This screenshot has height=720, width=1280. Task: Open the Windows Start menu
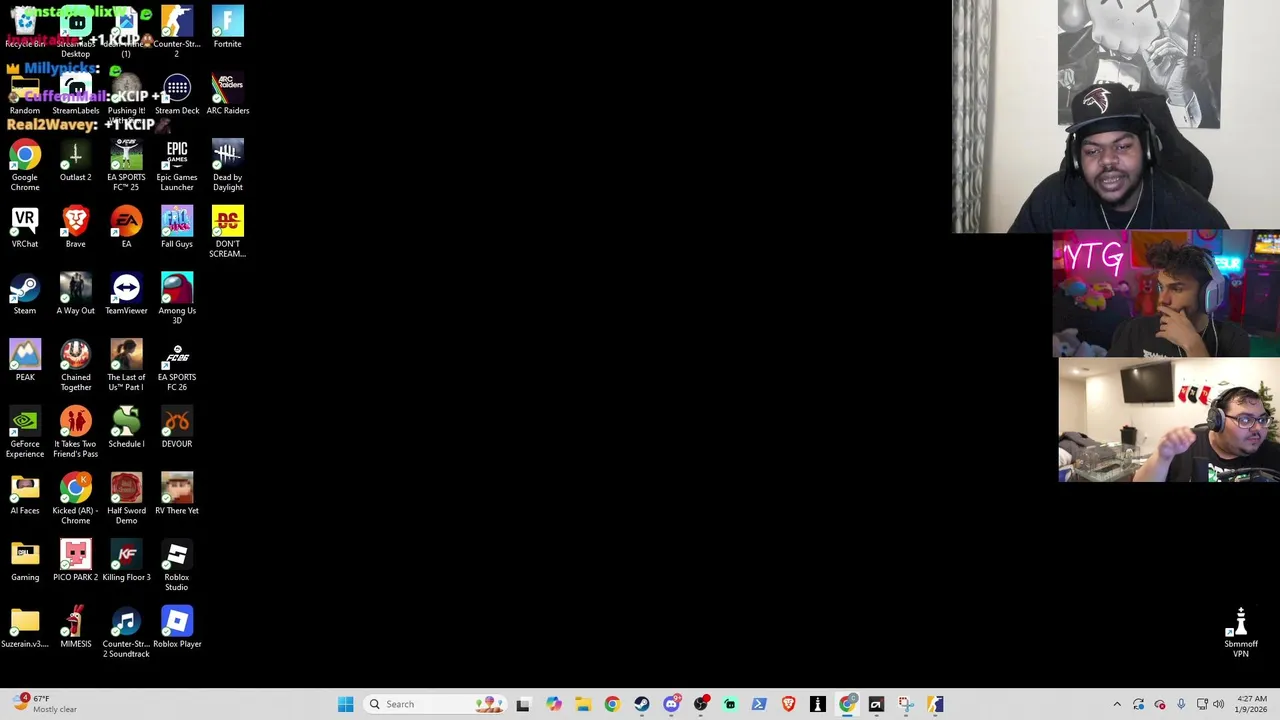click(x=345, y=704)
